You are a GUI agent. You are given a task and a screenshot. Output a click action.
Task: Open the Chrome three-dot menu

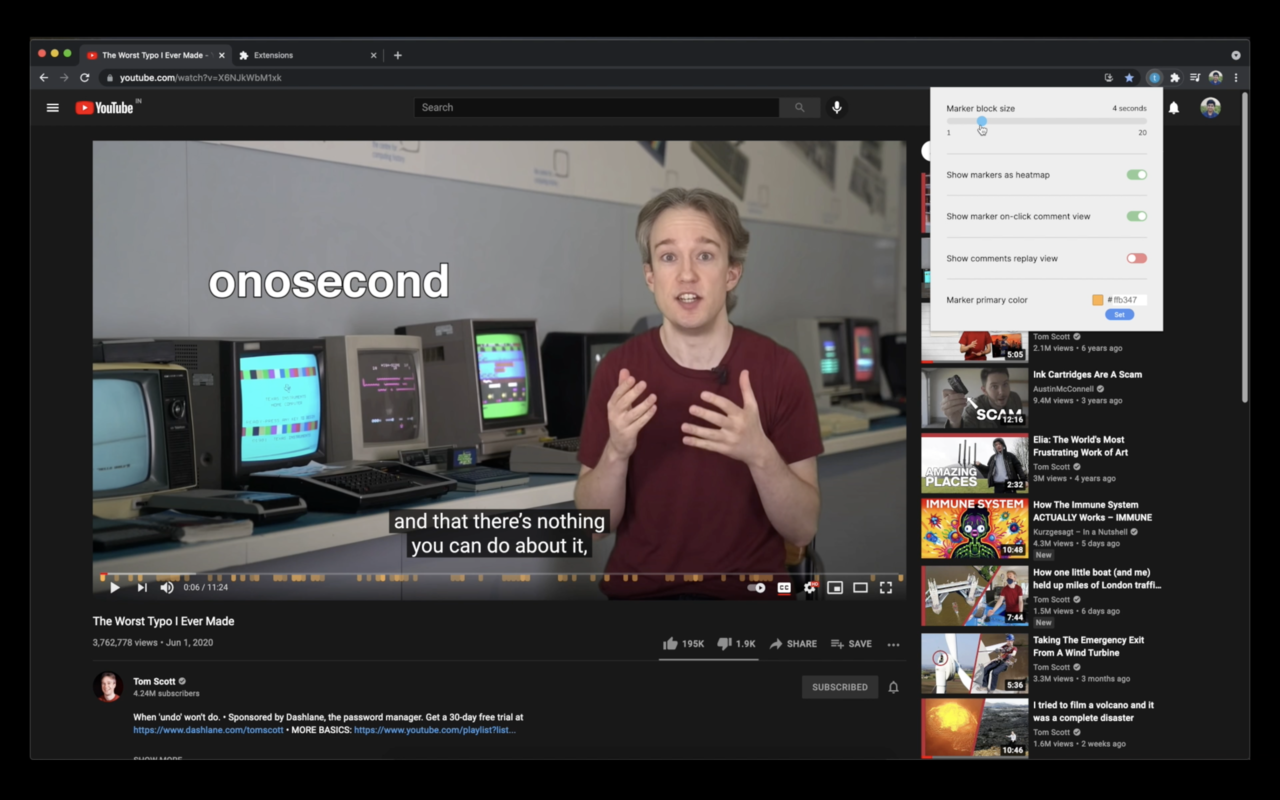1236,78
